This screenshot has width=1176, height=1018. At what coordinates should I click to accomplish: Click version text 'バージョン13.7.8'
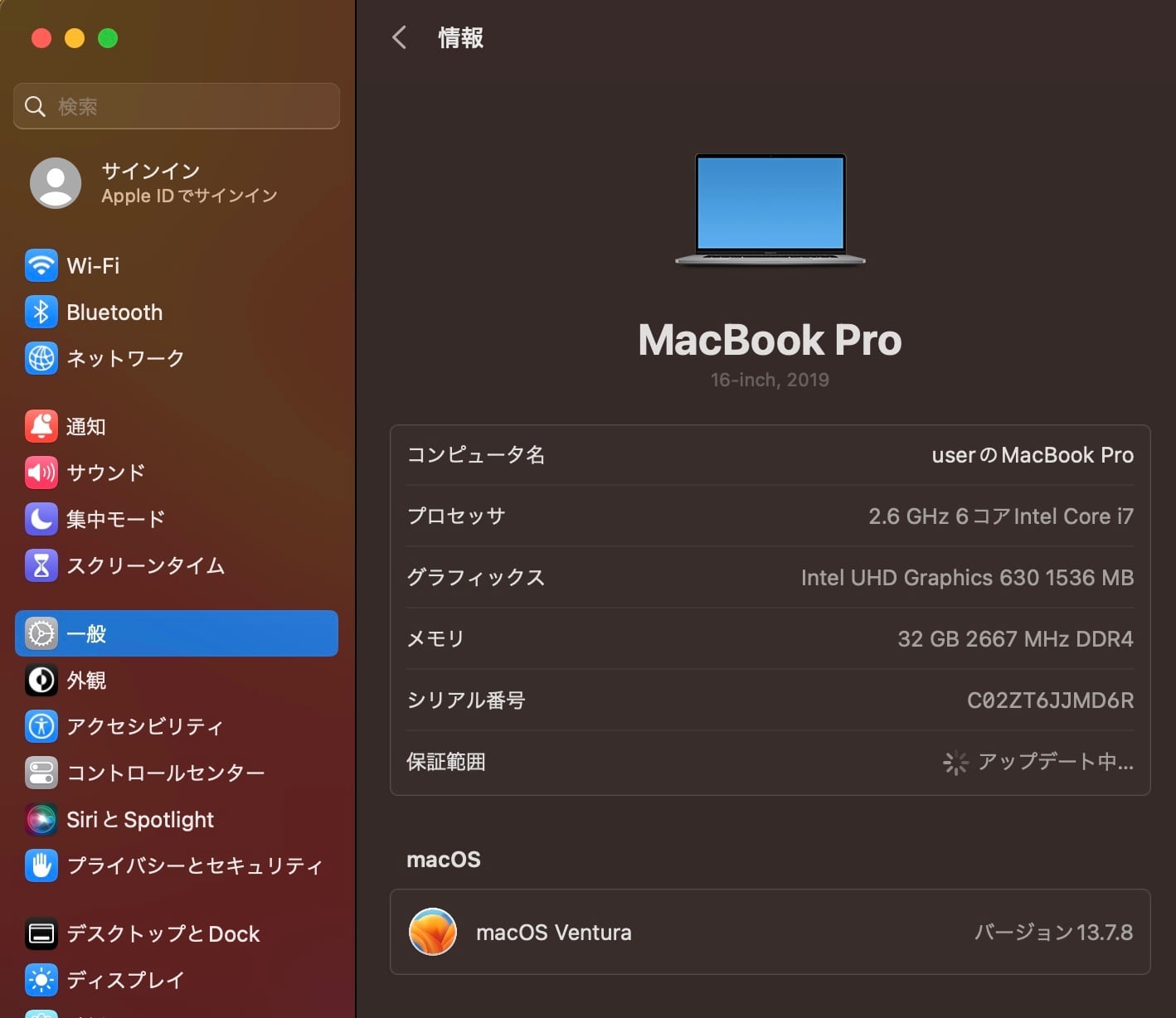pos(1054,933)
